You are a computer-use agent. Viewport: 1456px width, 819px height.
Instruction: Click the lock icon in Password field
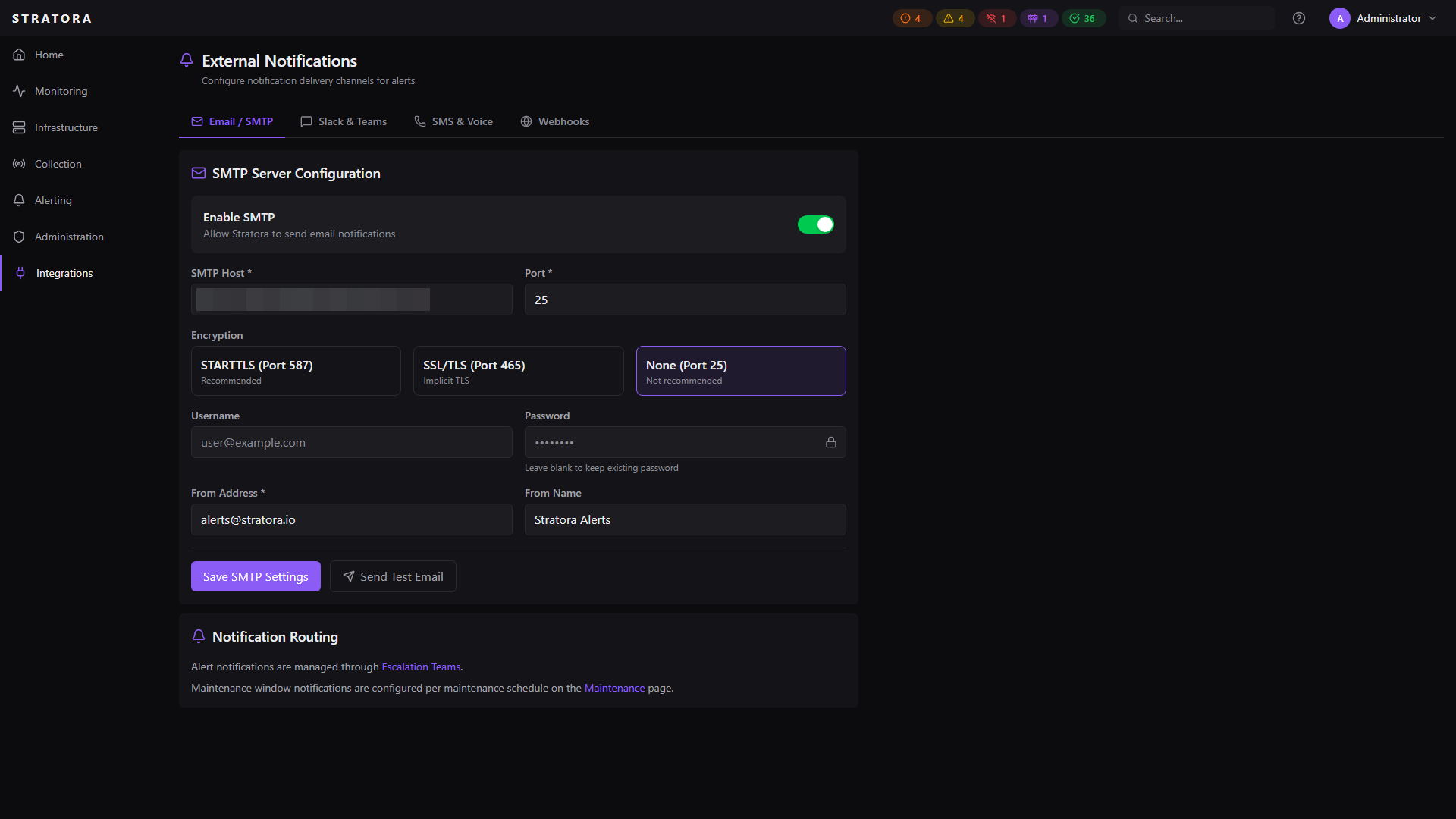pyautogui.click(x=831, y=442)
